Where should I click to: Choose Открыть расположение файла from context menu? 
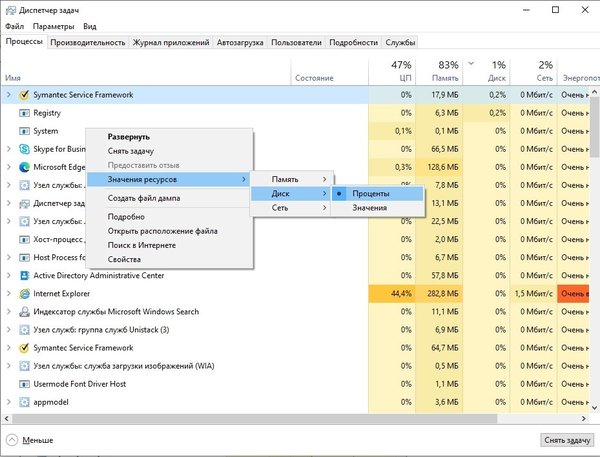162,231
